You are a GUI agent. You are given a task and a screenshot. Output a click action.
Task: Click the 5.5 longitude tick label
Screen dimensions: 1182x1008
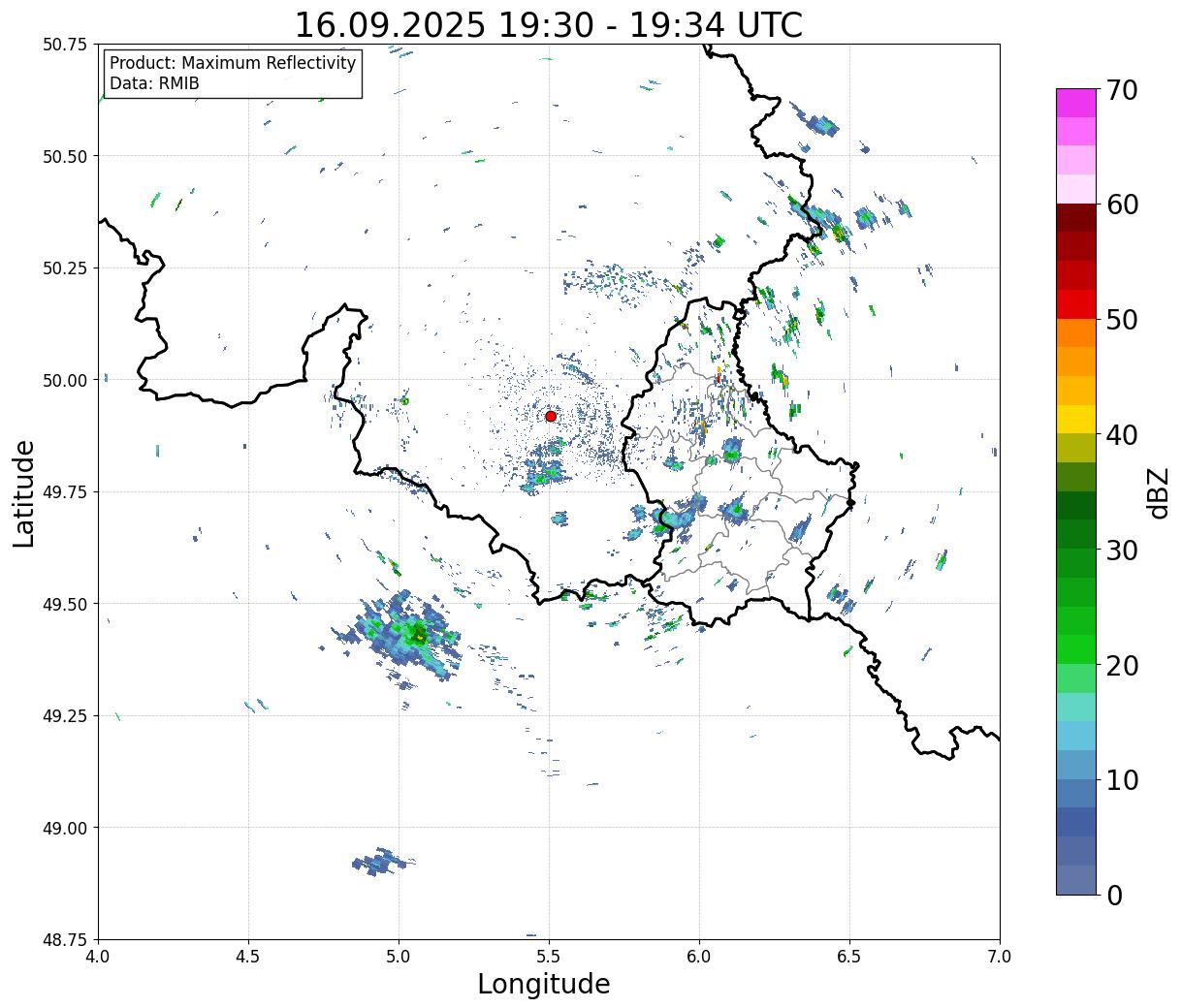pos(549,957)
